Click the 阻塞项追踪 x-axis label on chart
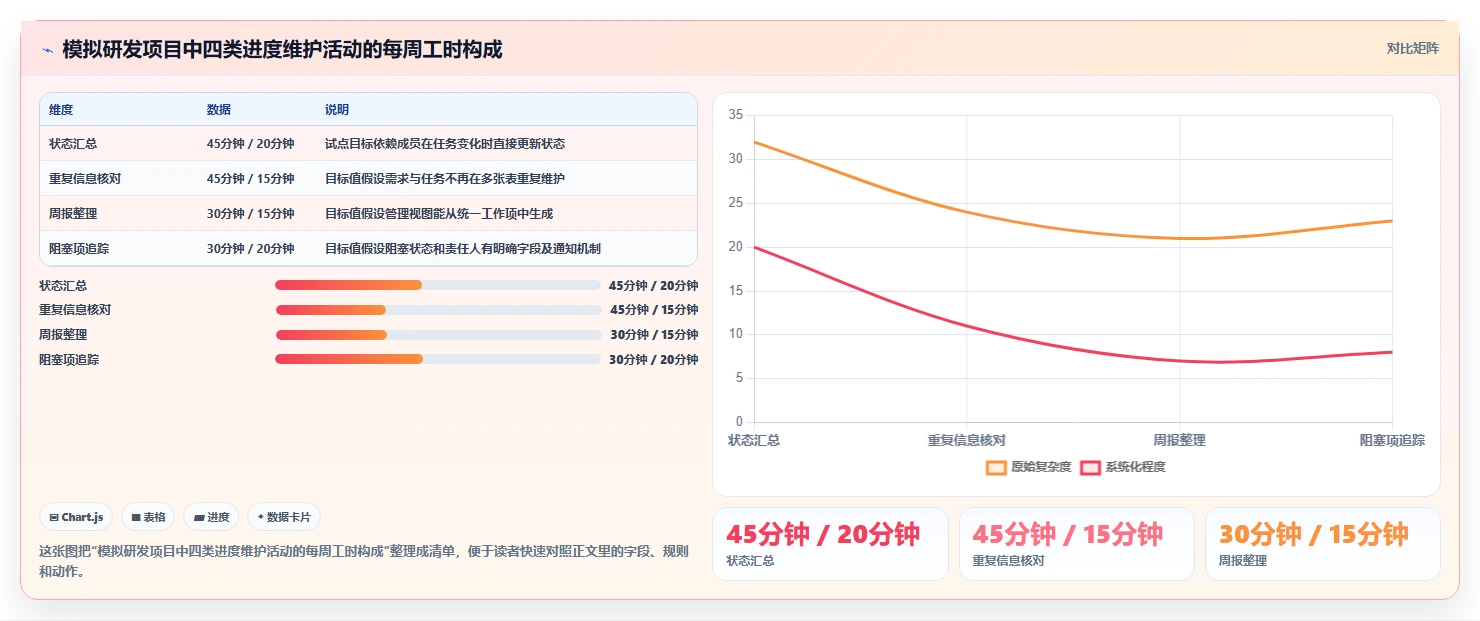 click(x=1392, y=440)
